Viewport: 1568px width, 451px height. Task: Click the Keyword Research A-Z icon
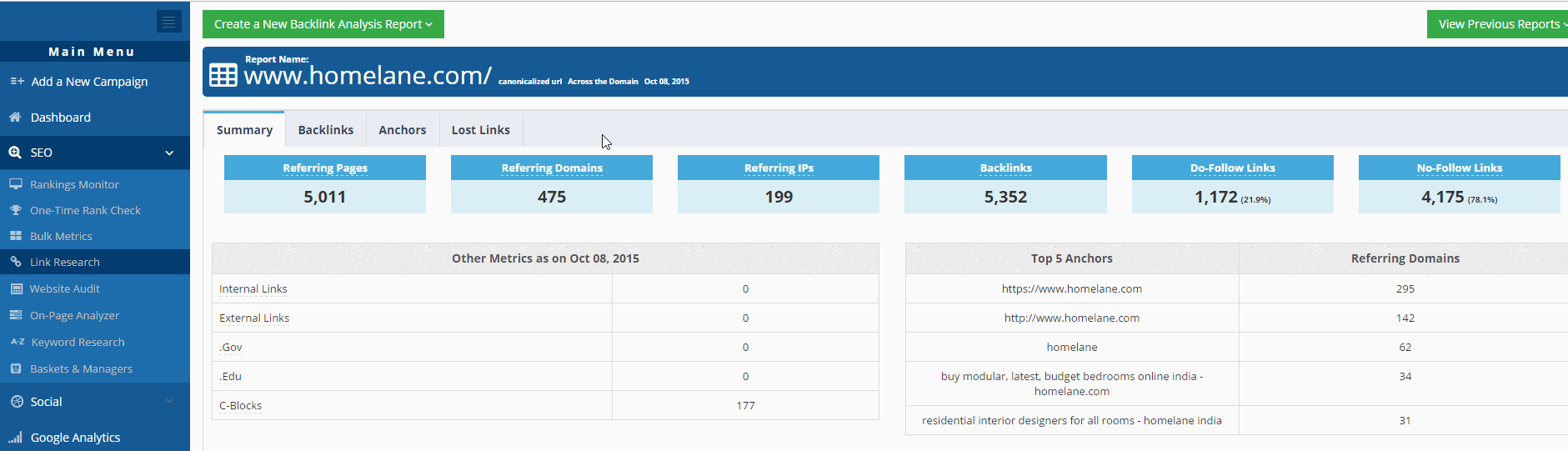(x=17, y=342)
